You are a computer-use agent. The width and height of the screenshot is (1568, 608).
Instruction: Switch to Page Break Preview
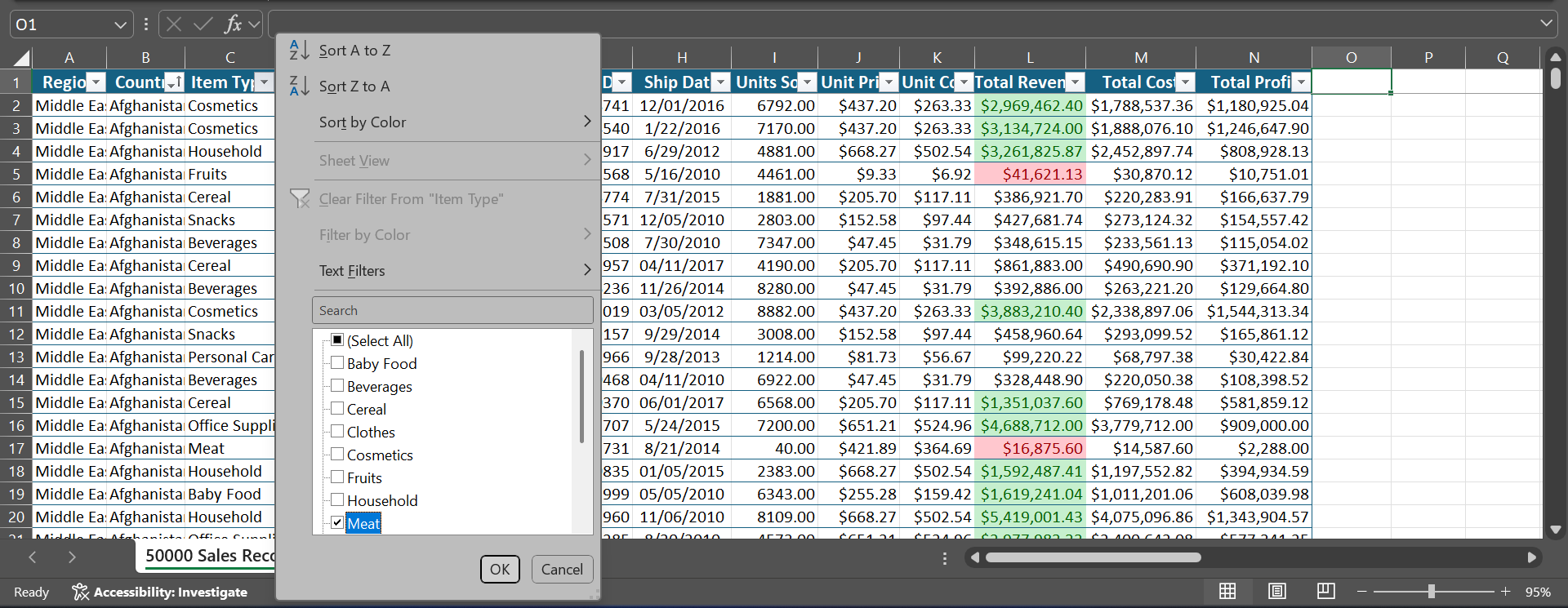click(x=1326, y=592)
